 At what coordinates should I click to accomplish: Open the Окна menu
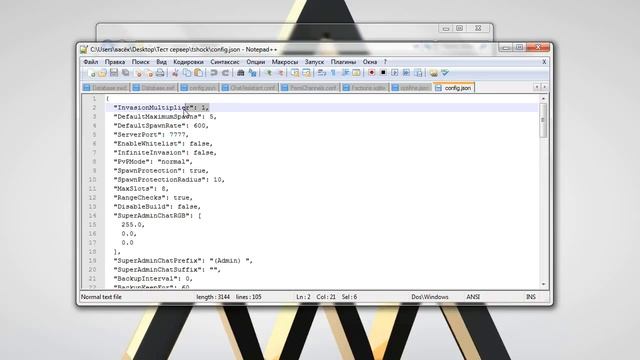click(370, 62)
